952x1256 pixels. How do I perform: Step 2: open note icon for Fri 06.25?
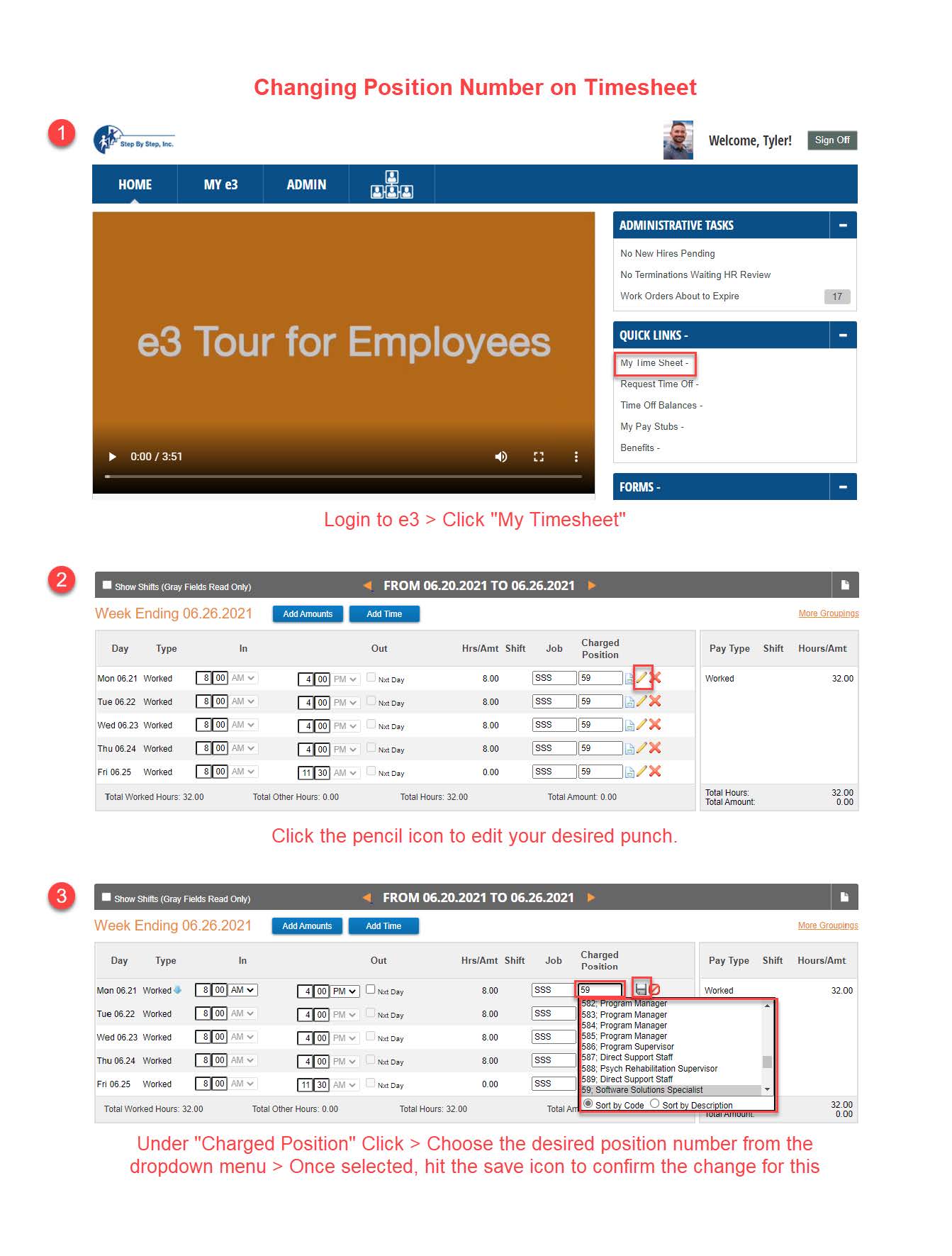(629, 772)
